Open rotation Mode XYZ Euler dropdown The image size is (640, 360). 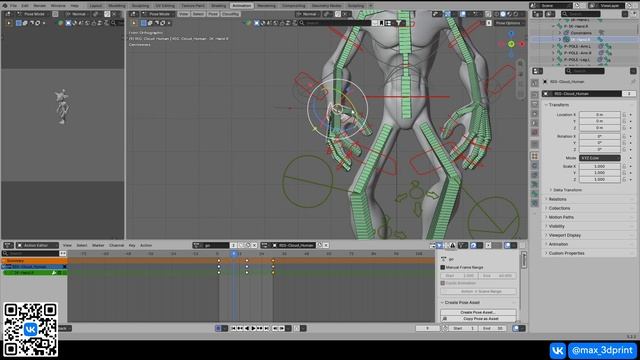[x=600, y=158]
